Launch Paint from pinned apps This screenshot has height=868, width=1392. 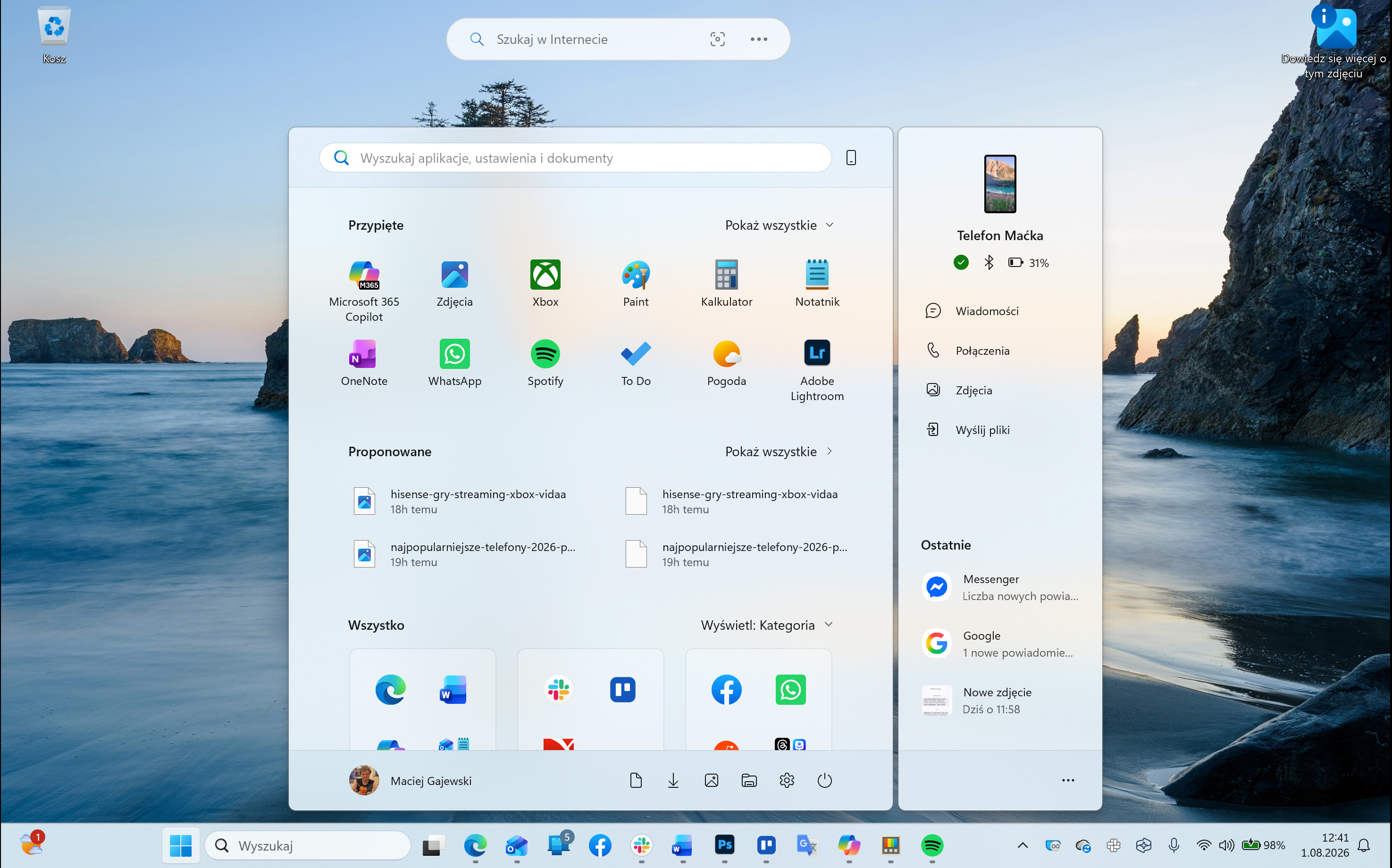click(x=636, y=284)
